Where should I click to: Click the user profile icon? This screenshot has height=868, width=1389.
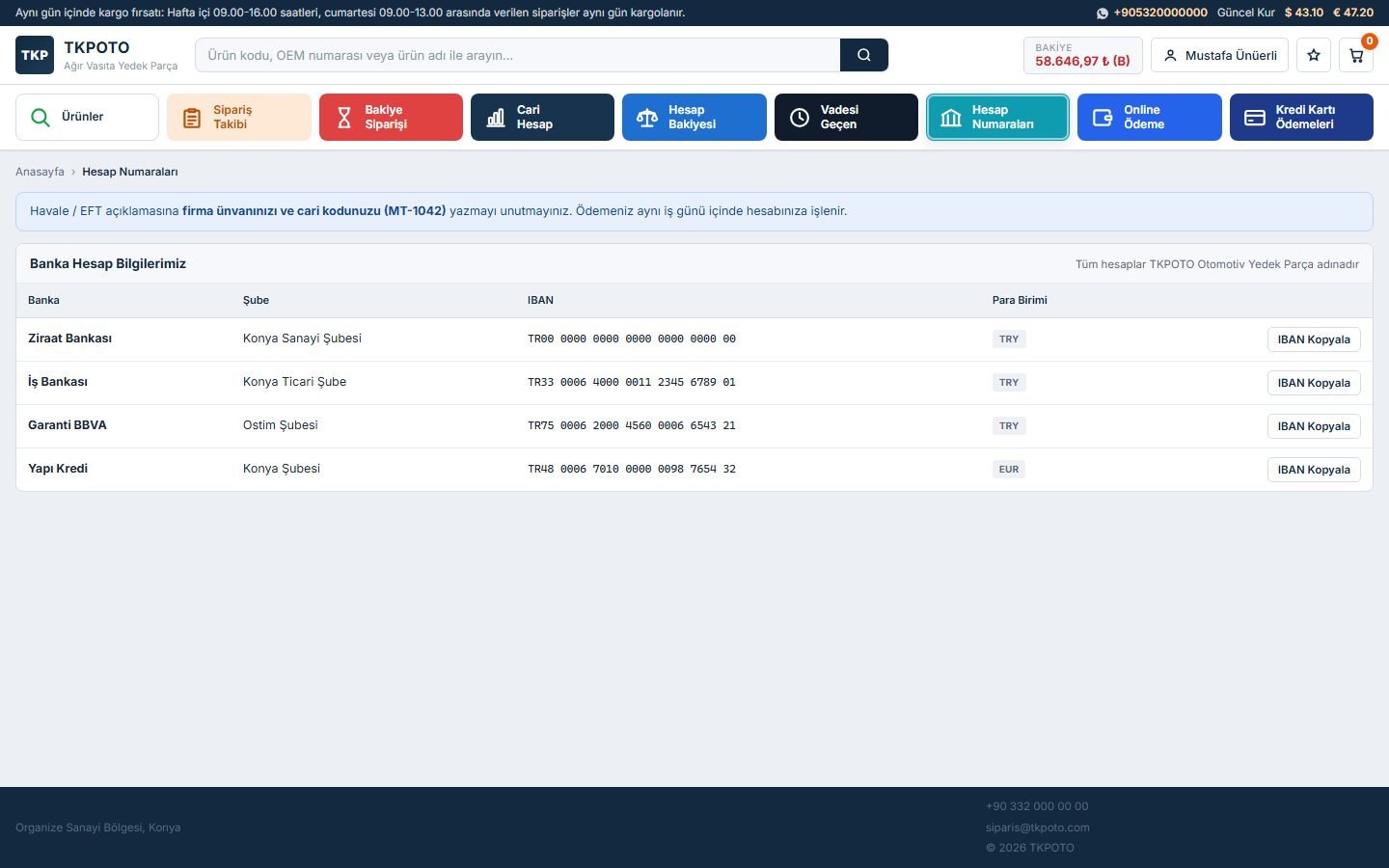(x=1170, y=55)
